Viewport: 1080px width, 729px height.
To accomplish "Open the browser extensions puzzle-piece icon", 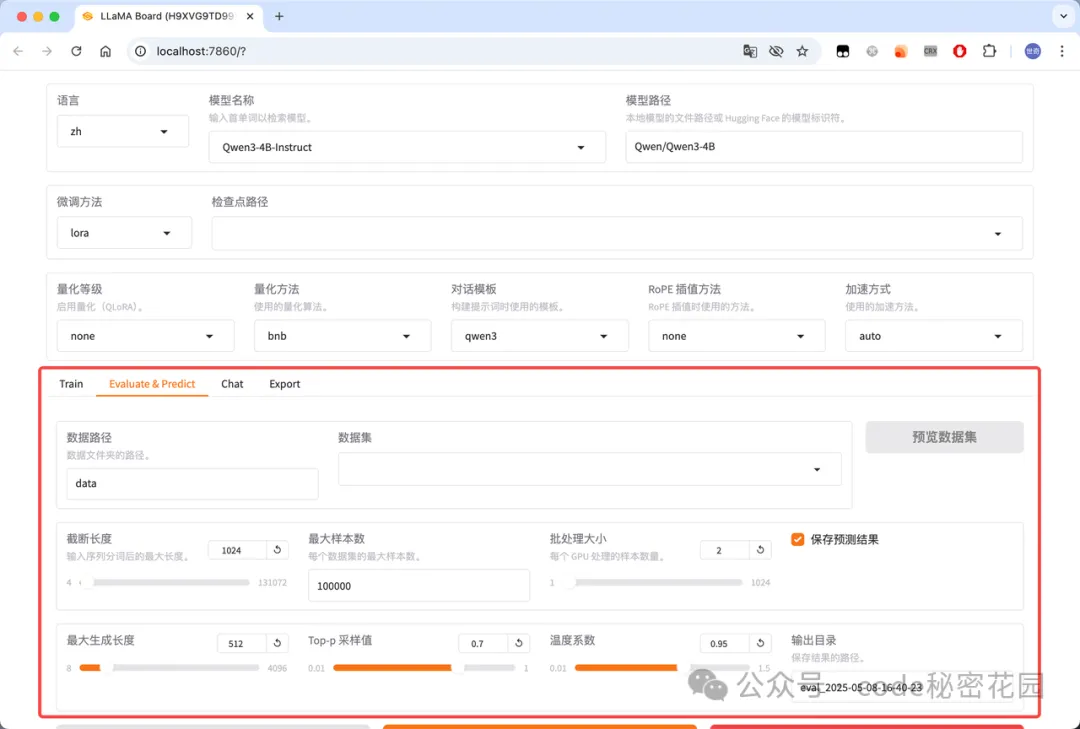I will 988,51.
